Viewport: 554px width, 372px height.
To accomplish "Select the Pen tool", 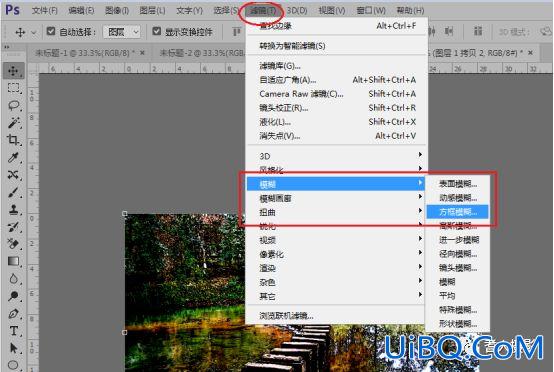I will click(x=13, y=313).
